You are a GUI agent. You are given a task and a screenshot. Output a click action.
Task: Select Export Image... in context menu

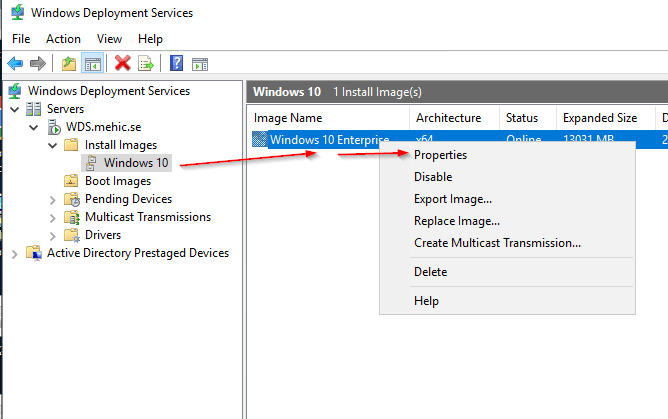click(452, 199)
